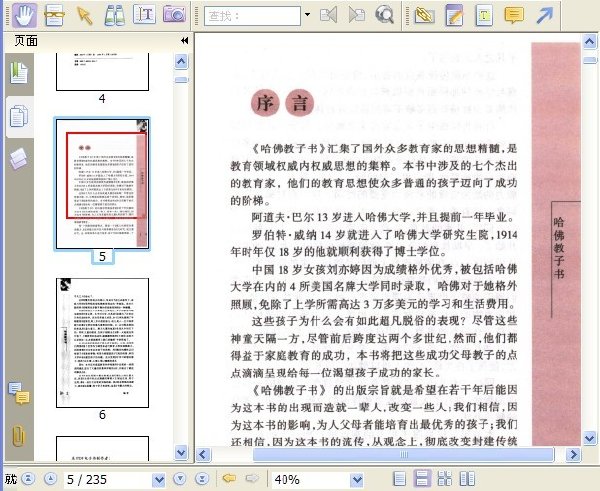Click document vertical scroll up arrow
Image resolution: width=600 pixels, height=491 pixels.
pos(590,41)
